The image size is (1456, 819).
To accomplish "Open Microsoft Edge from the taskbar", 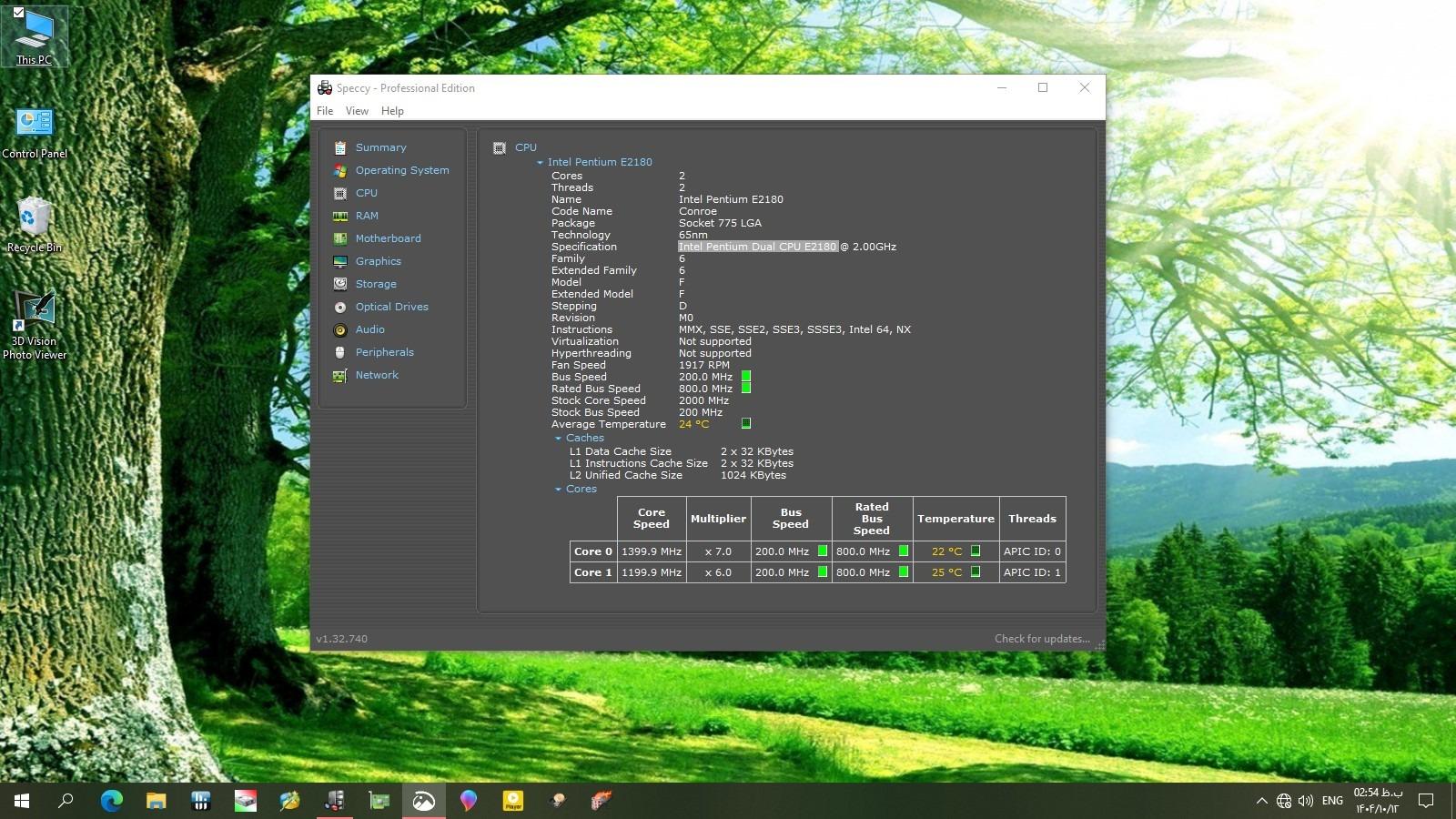I will point(111,801).
